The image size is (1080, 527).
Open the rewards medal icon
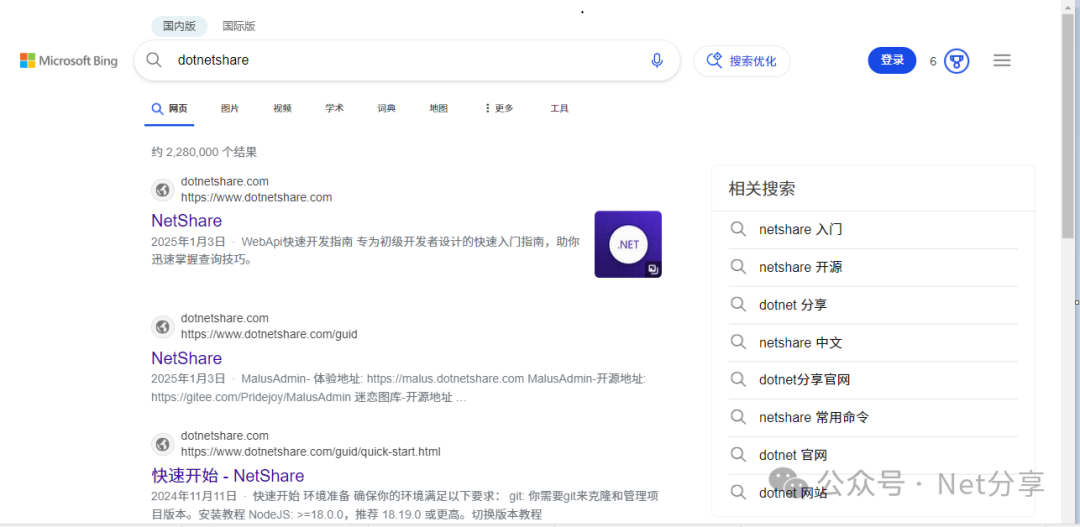[956, 61]
